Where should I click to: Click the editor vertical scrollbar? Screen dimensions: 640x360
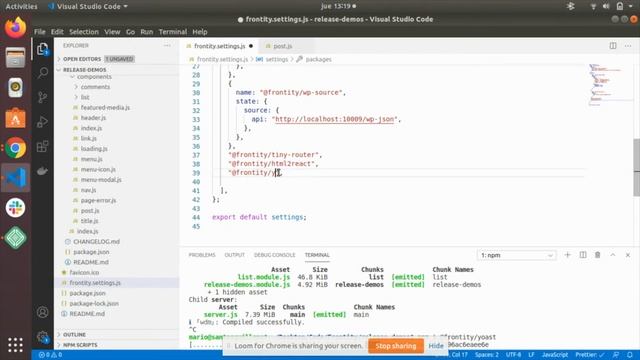coord(636,167)
